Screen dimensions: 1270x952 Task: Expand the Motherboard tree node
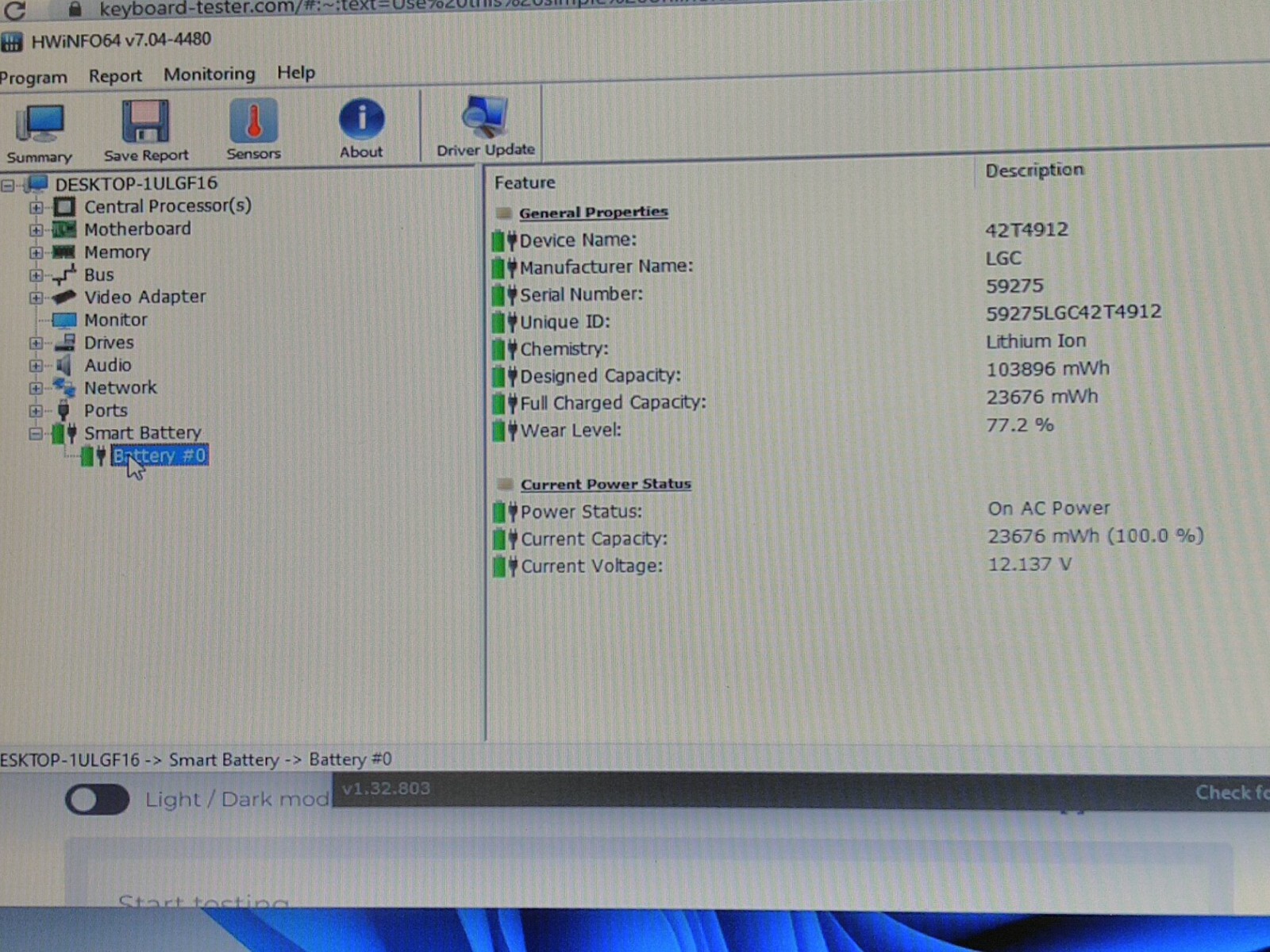coord(36,230)
